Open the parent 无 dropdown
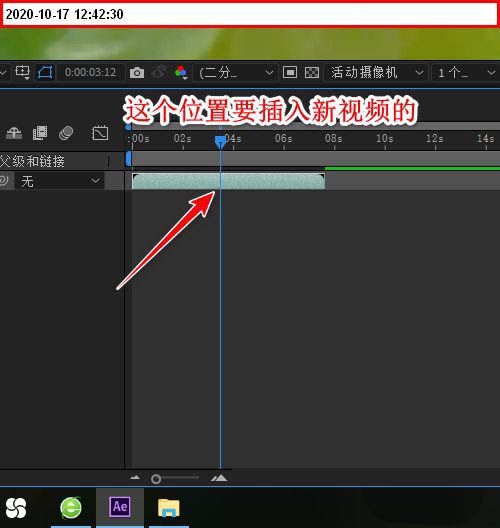 pos(60,182)
